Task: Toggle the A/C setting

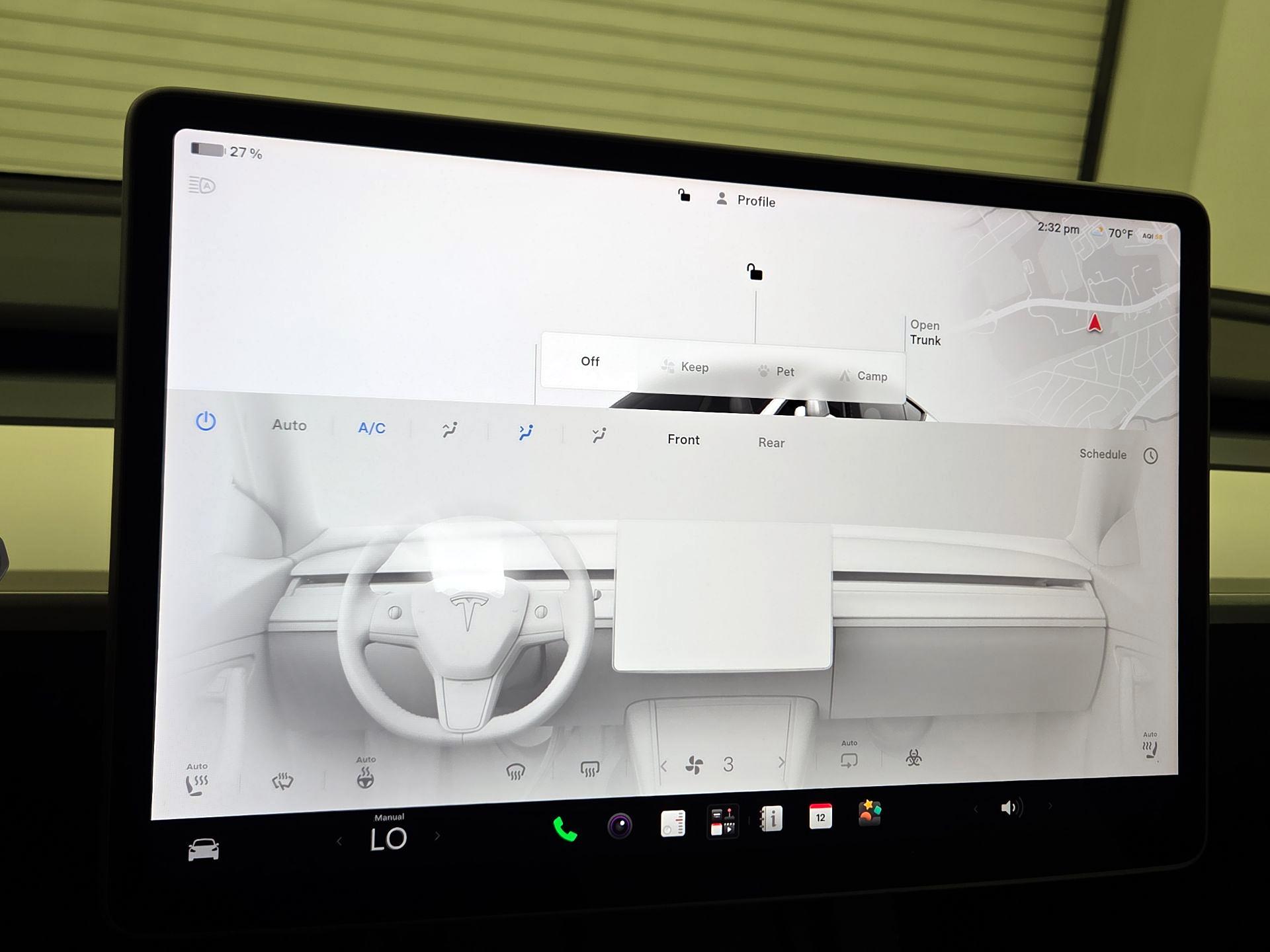Action: 372,428
